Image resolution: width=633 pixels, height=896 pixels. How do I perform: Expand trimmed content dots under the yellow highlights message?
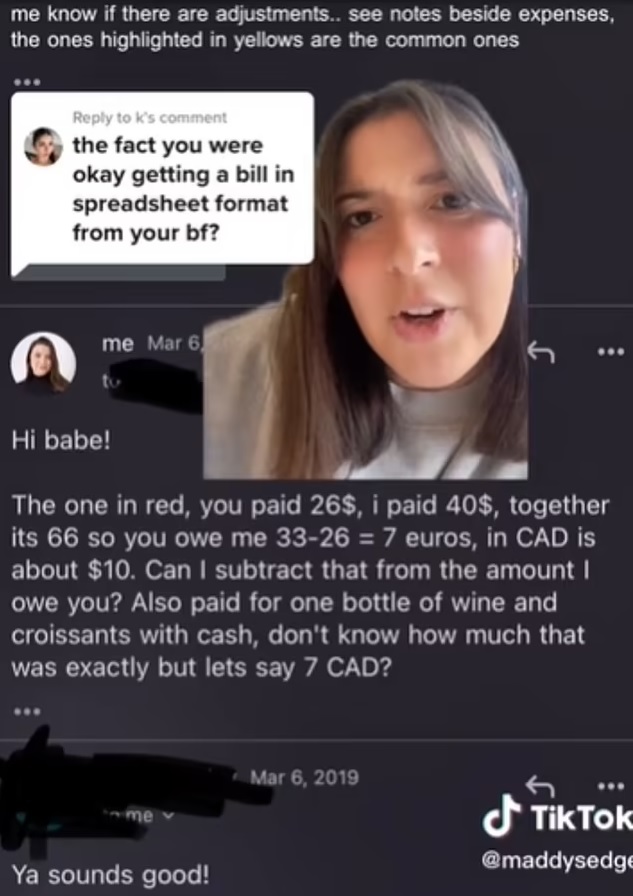[27, 82]
